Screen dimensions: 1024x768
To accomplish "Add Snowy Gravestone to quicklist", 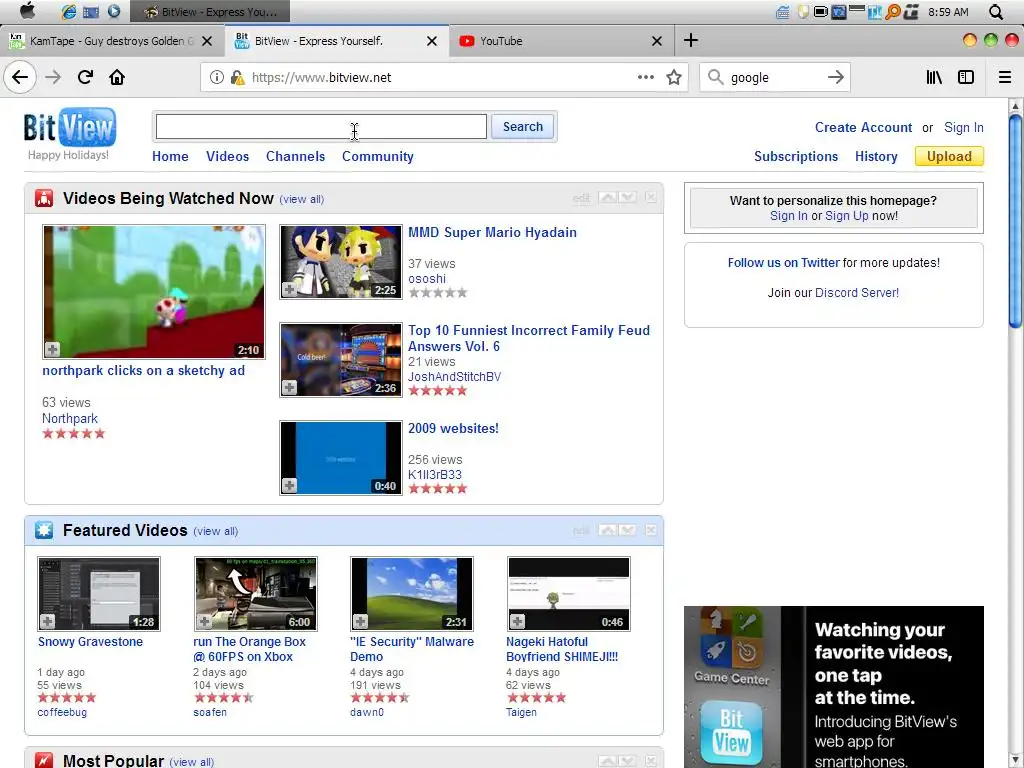I will 47,621.
